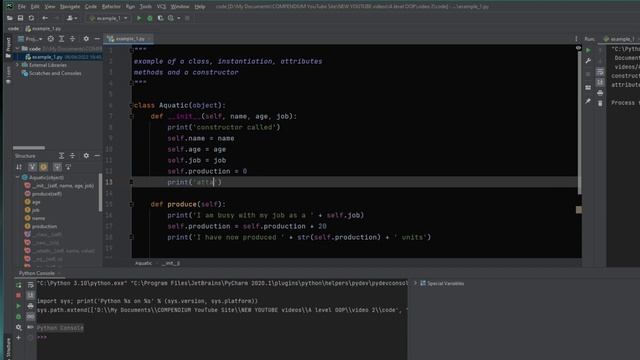Click the Open folder toolbar icon
The height and width of the screenshot is (360, 640).
tap(9, 18)
